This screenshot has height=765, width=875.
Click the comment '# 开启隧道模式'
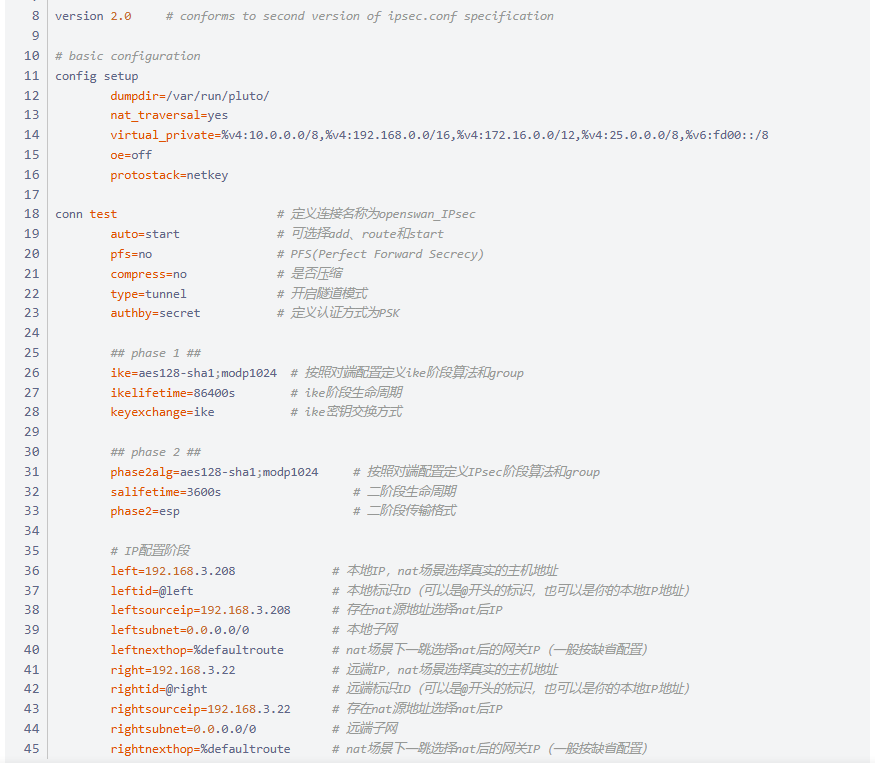[x=322, y=294]
